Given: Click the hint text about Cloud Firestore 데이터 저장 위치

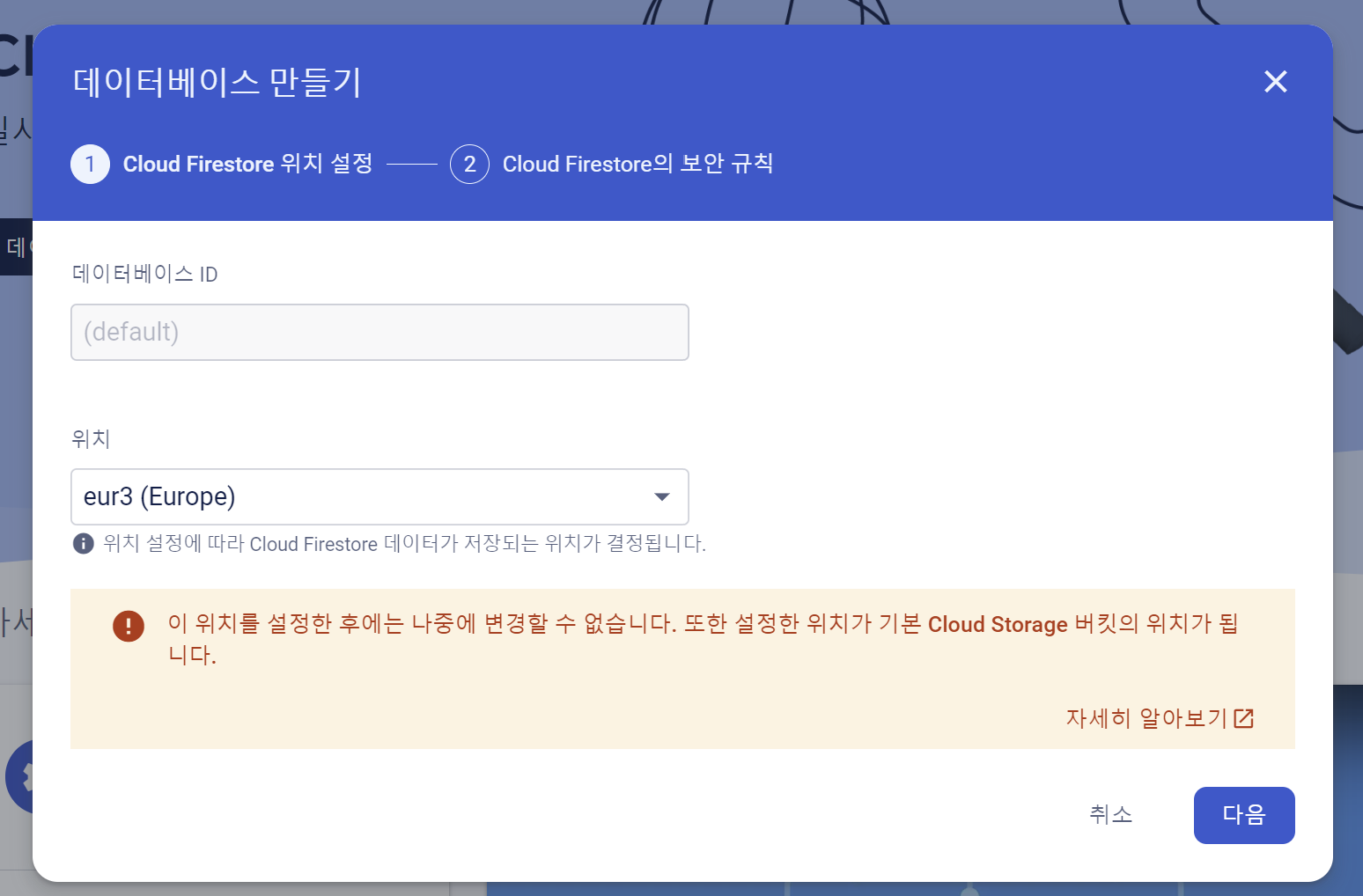Looking at the screenshot, I should [405, 543].
